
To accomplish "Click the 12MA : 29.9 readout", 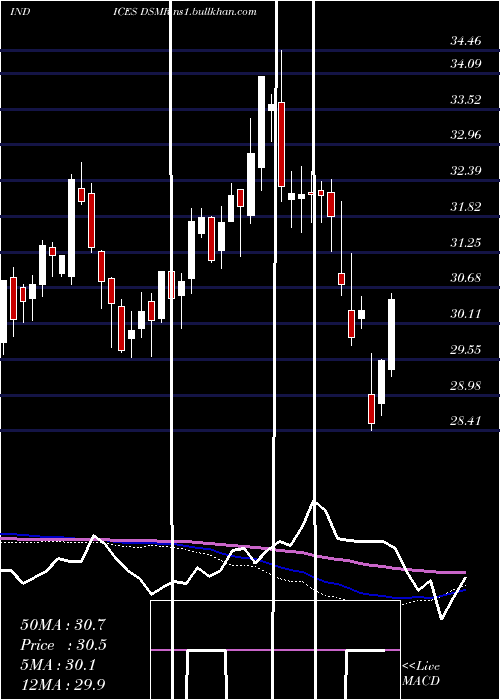I will pyautogui.click(x=63, y=684).
